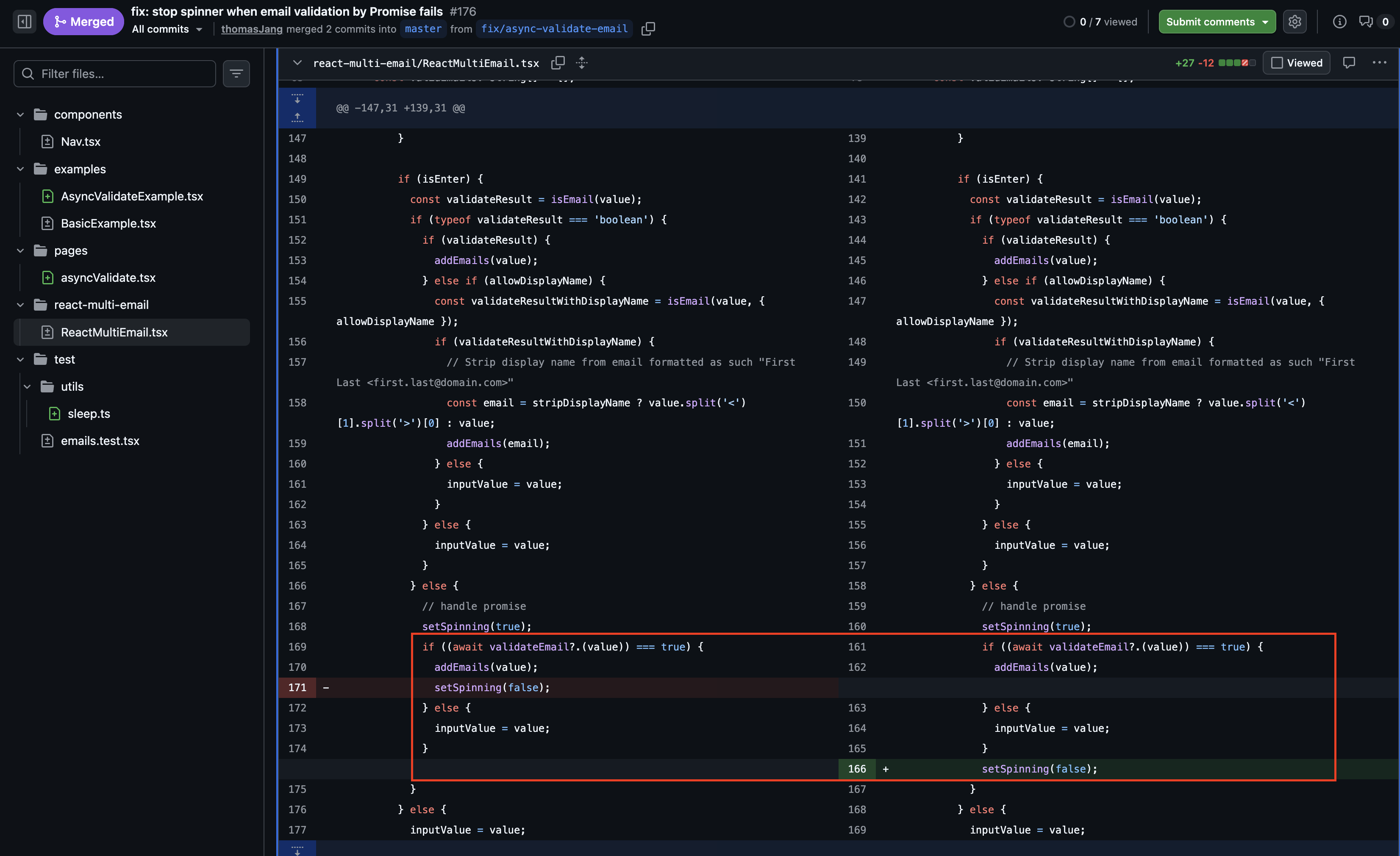The width and height of the screenshot is (1400, 856).
Task: Add a comment on ReactMultiEmail.tsx file
Action: (1349, 63)
